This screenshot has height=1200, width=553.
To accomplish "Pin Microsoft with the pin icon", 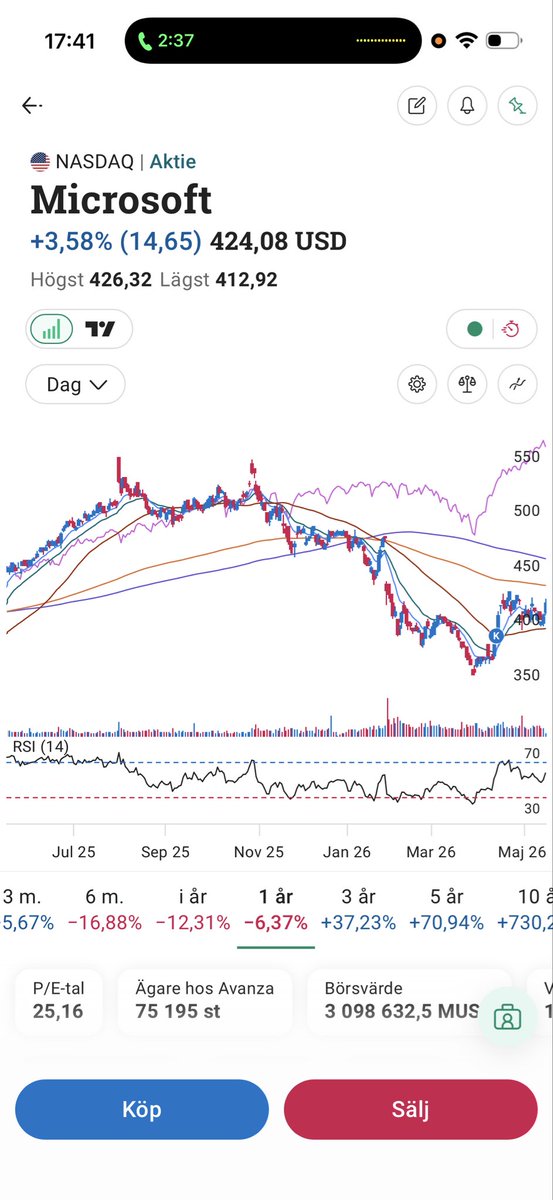I will coord(517,106).
